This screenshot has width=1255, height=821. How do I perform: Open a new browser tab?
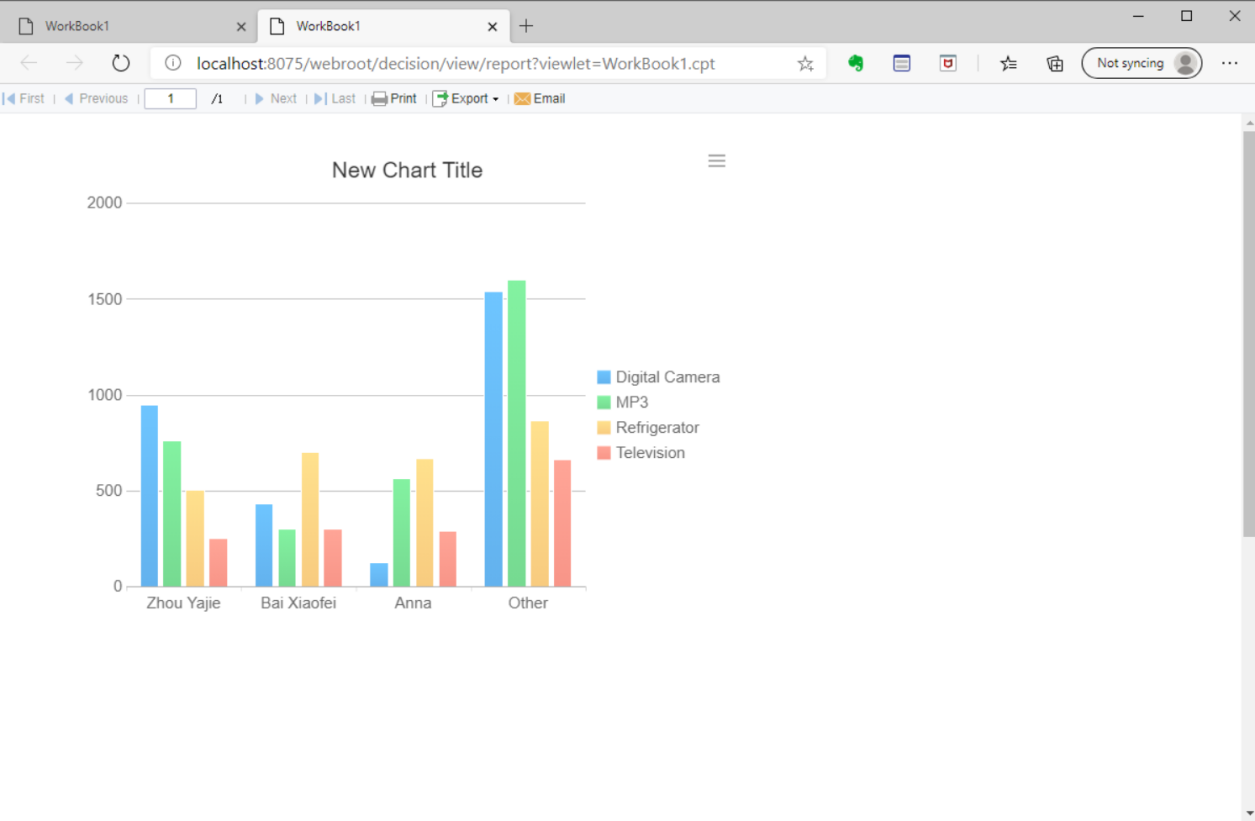[x=526, y=26]
